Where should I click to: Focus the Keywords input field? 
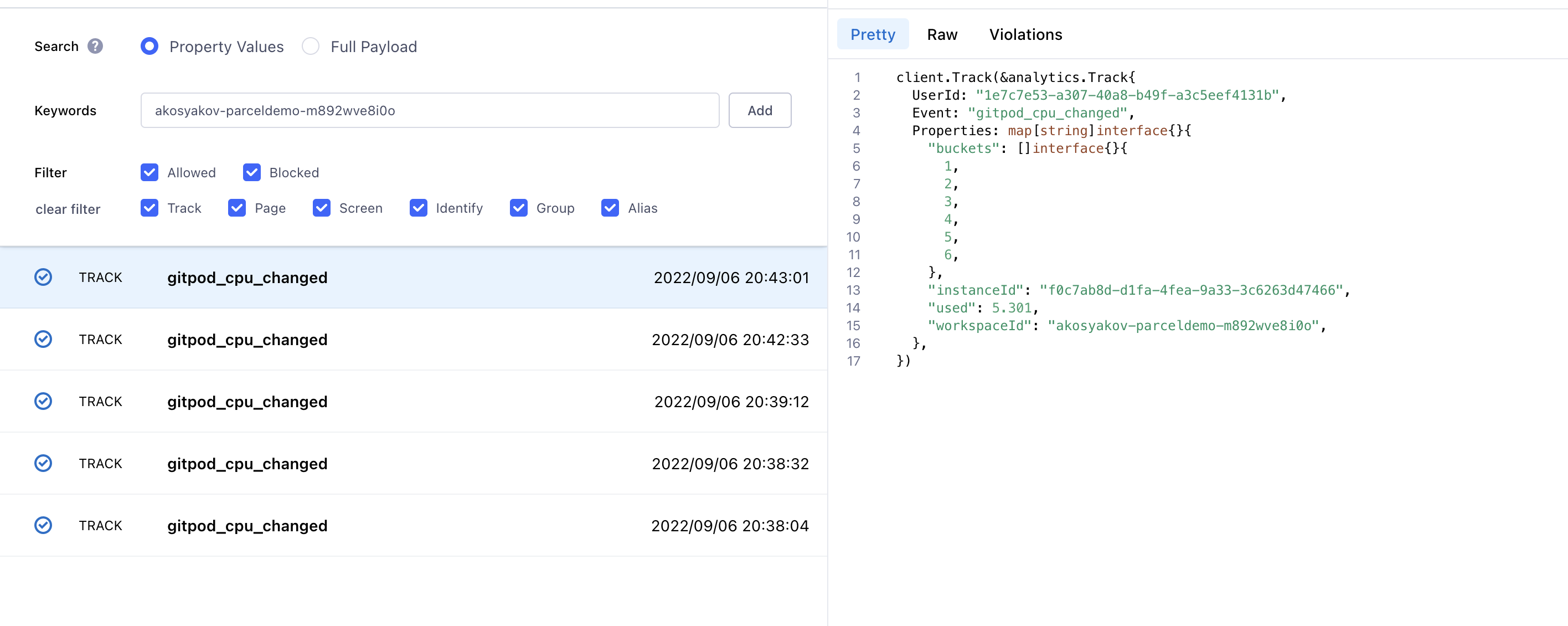tap(430, 110)
